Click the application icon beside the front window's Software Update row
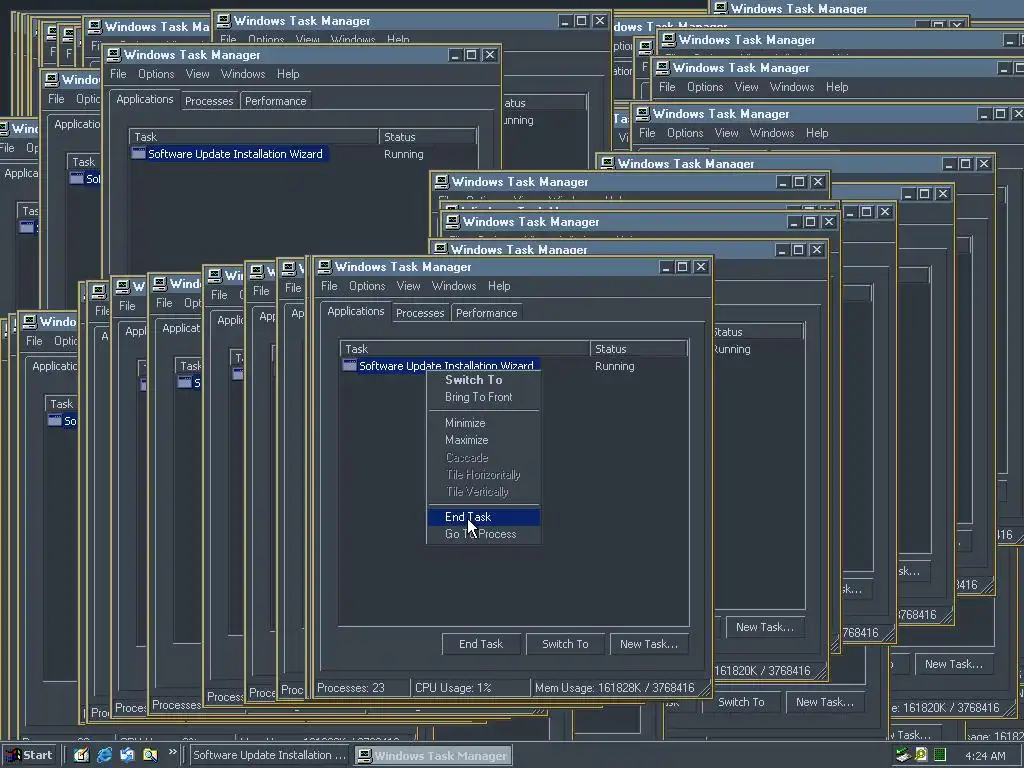 [349, 366]
